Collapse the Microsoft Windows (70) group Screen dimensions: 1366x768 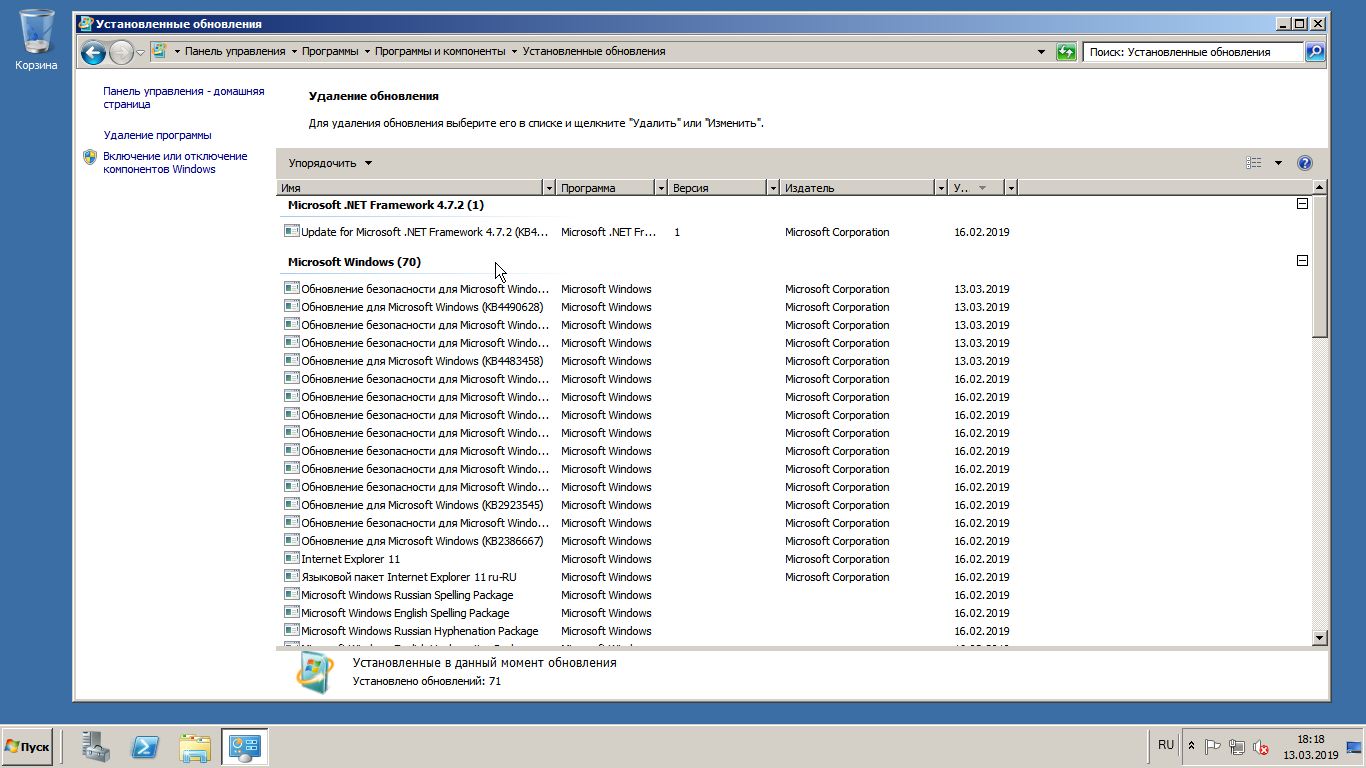[1302, 261]
